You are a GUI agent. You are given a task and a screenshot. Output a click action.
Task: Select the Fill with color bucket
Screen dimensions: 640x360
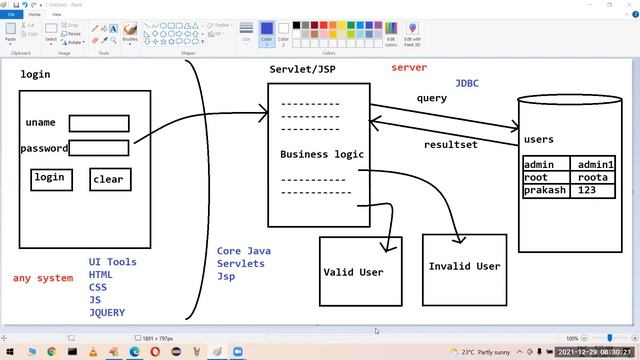click(104, 29)
